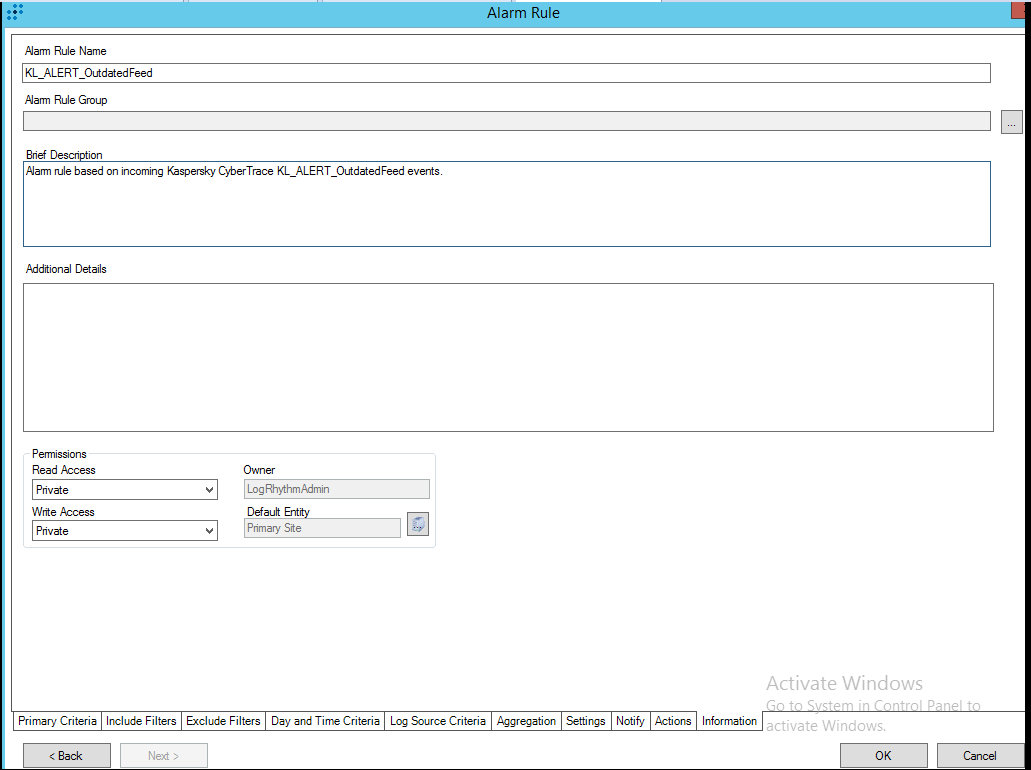
Task: Open the Day and Time Criteria tab
Action: [x=324, y=720]
